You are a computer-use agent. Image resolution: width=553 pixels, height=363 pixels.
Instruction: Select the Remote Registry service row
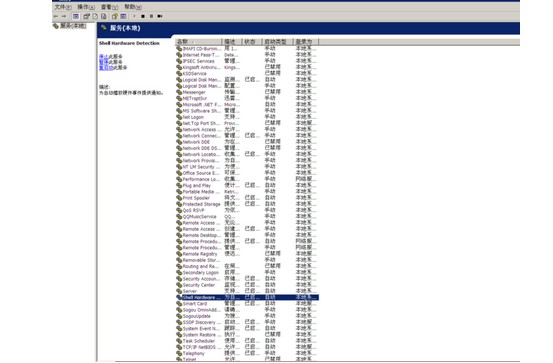(247, 254)
